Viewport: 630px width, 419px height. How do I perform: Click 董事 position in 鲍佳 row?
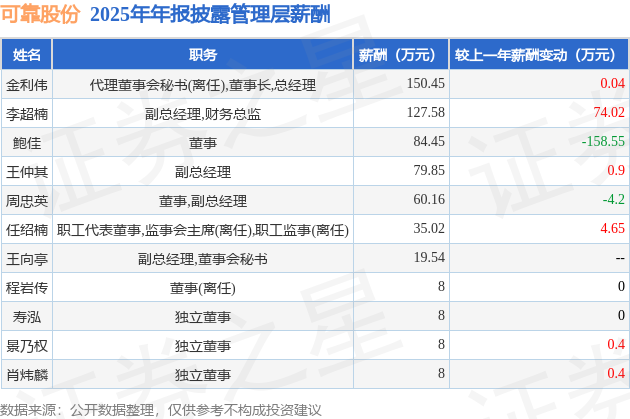203,143
